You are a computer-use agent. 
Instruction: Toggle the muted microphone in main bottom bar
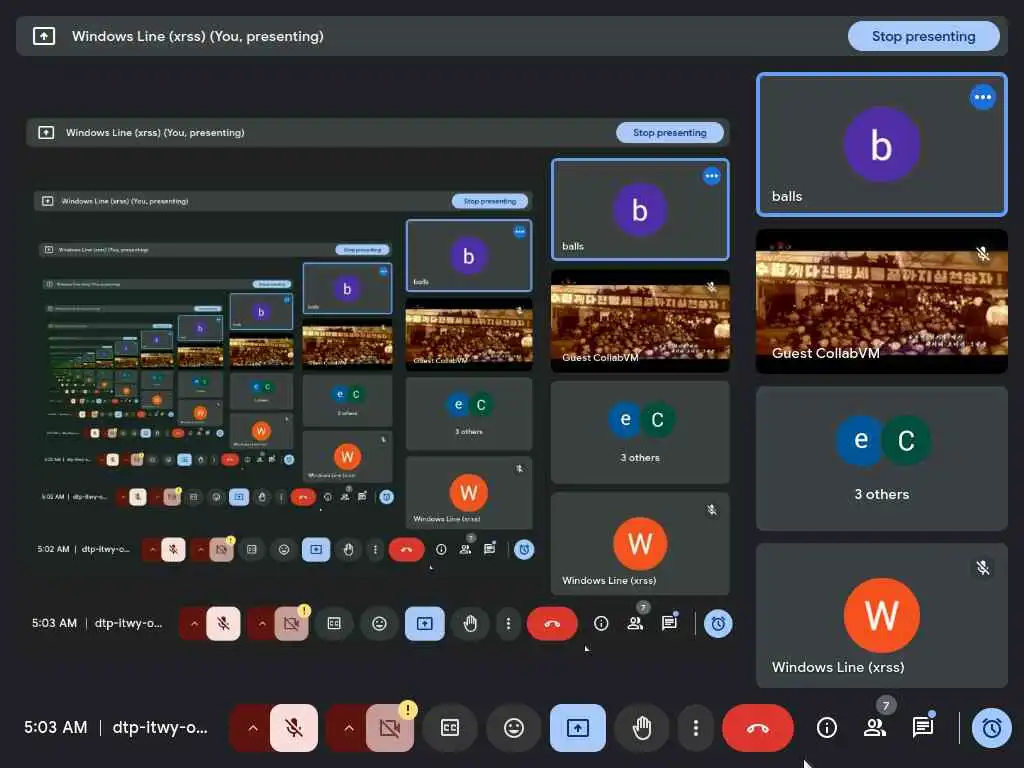294,728
